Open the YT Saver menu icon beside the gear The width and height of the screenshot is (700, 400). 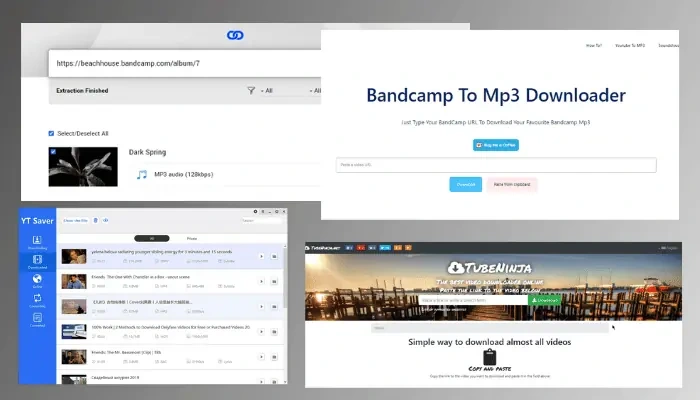tap(263, 212)
